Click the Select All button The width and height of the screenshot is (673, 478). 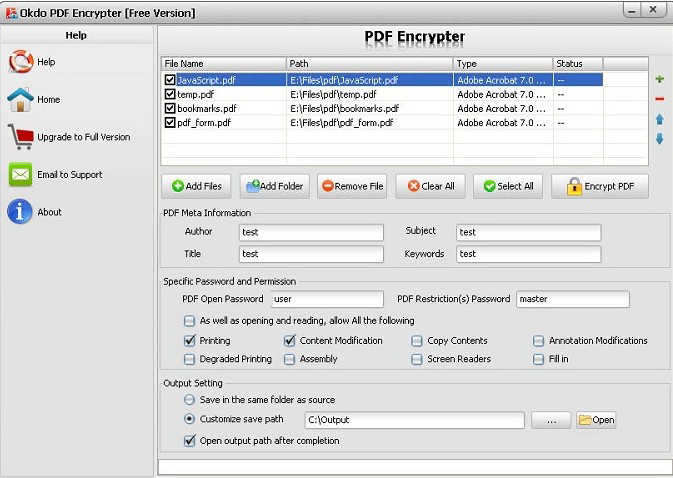pos(508,186)
